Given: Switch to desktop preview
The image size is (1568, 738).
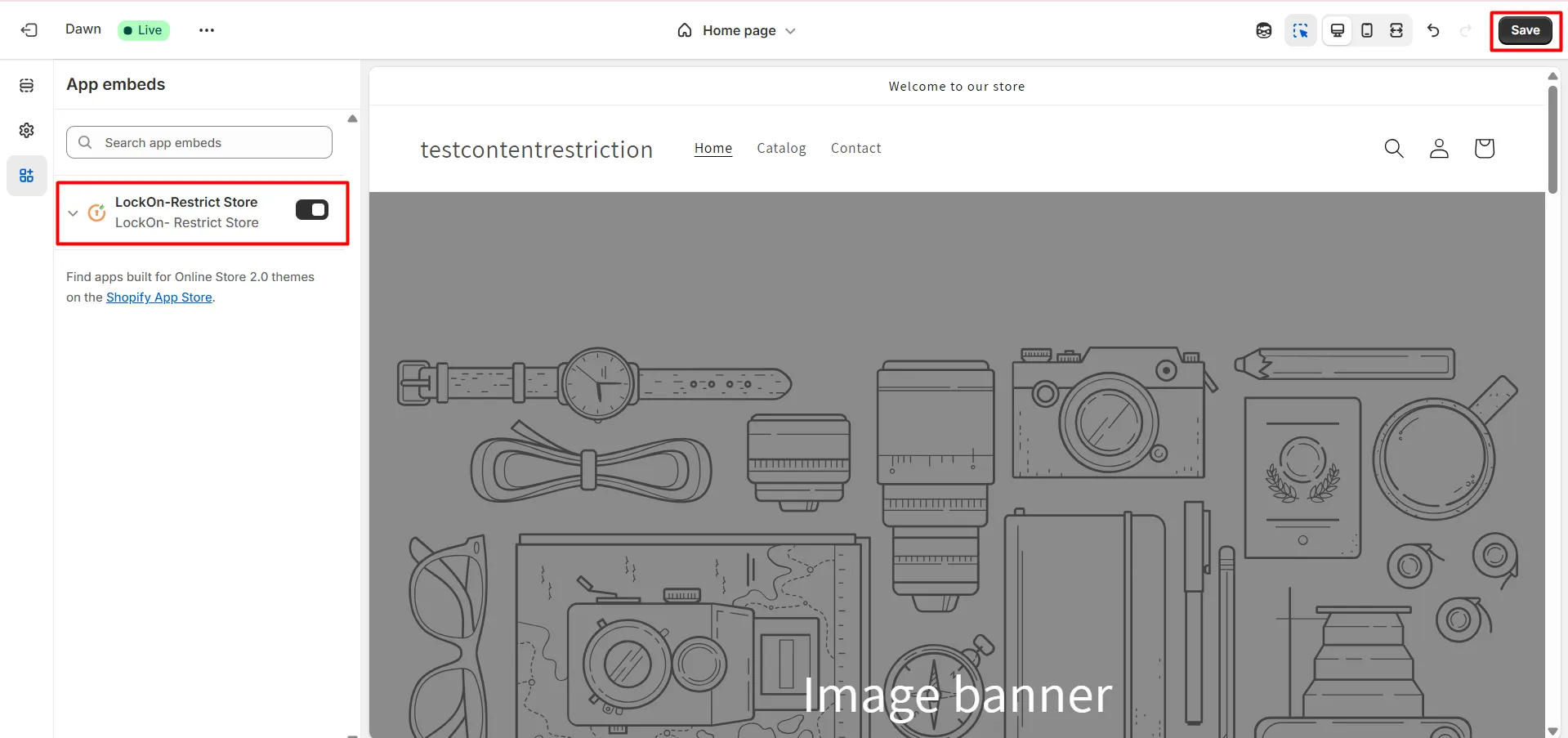Looking at the screenshot, I should tap(1338, 30).
